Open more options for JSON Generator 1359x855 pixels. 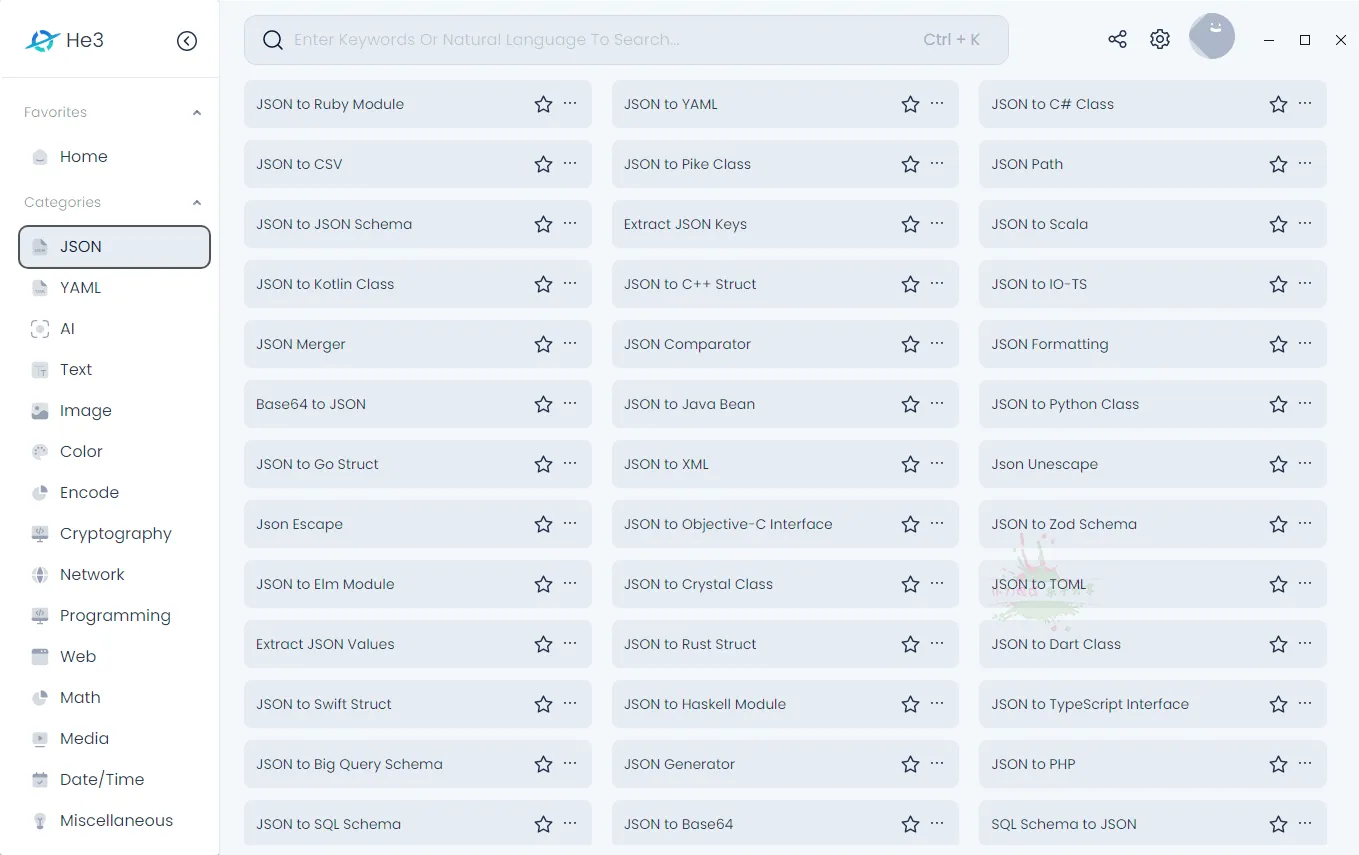(937, 763)
